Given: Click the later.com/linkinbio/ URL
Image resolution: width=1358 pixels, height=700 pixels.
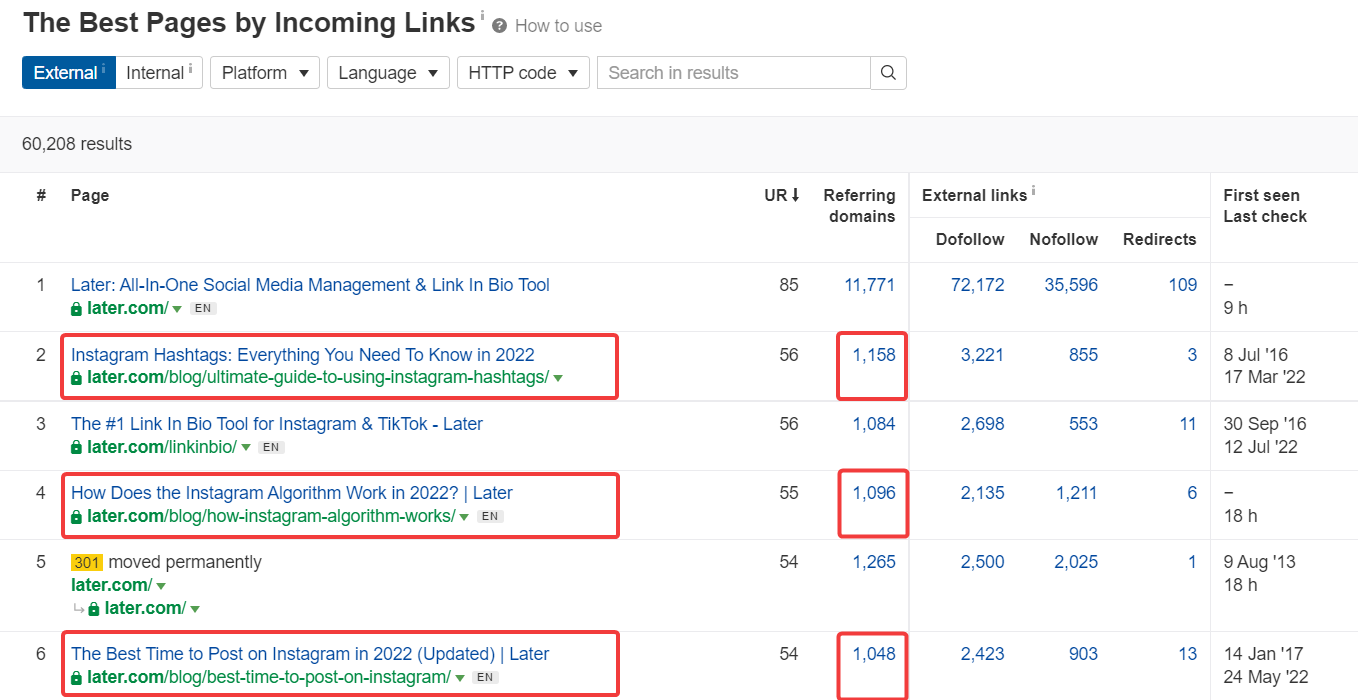Looking at the screenshot, I should (162, 447).
